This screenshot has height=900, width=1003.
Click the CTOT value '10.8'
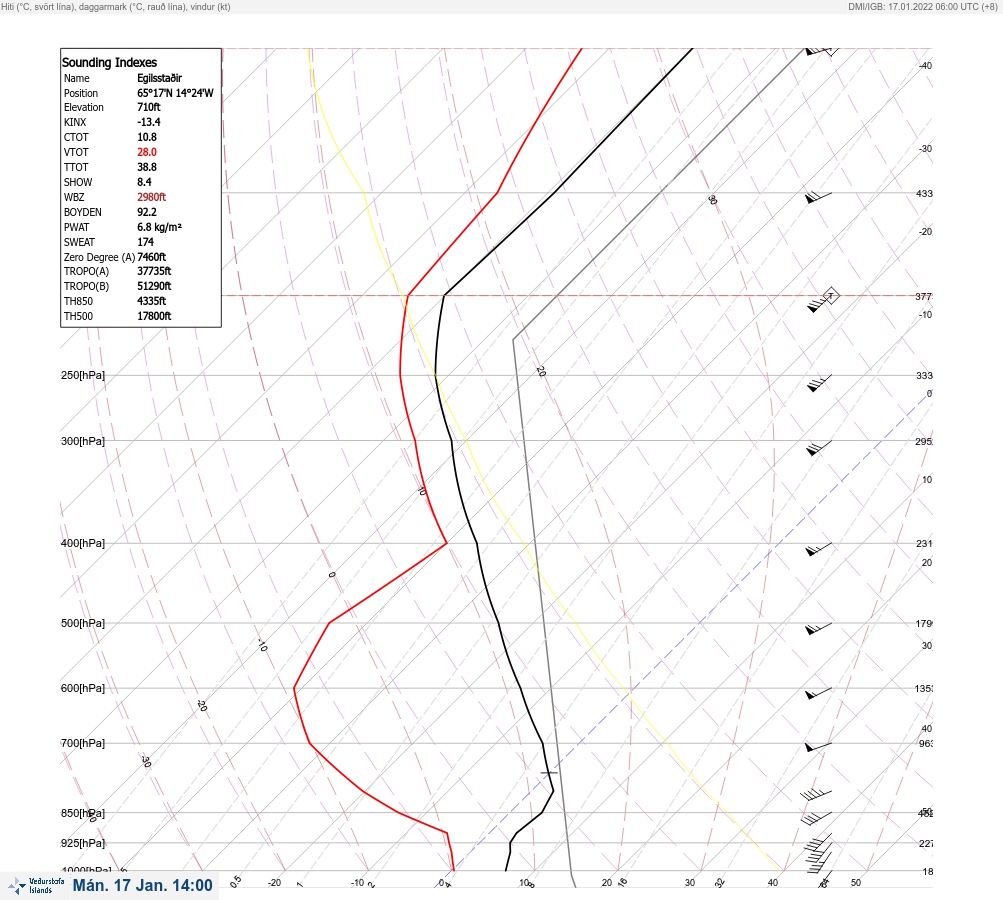coord(146,137)
